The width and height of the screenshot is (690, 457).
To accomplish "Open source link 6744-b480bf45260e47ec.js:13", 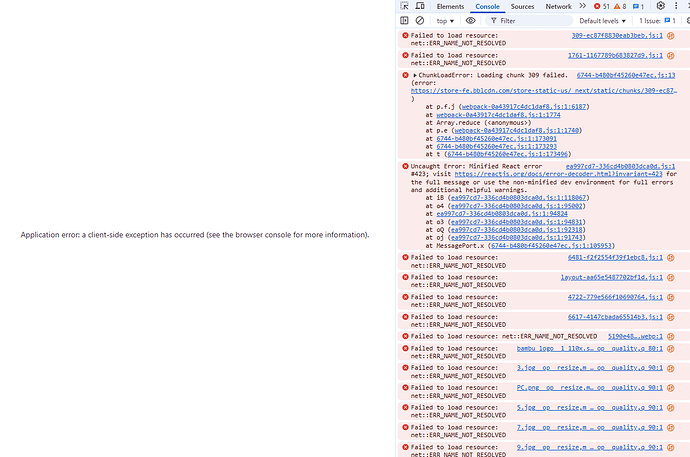I will 626,75.
